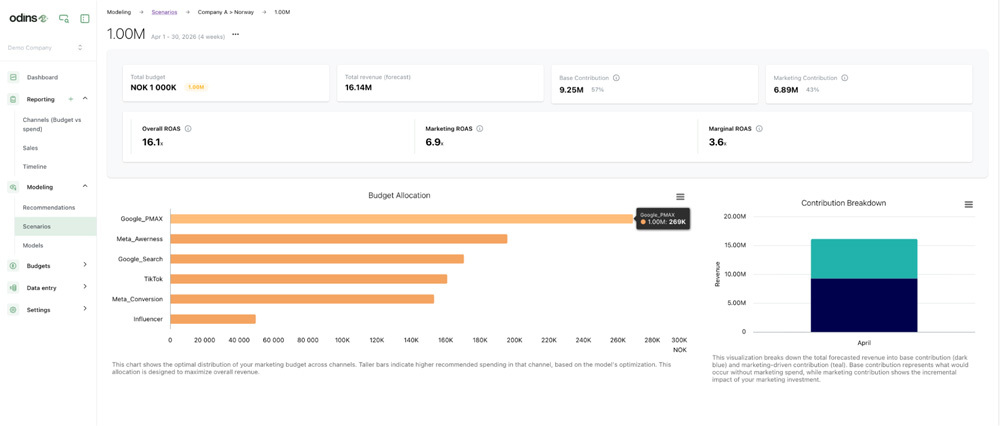Click the info icon next to Marketing ROAS

(x=480, y=129)
